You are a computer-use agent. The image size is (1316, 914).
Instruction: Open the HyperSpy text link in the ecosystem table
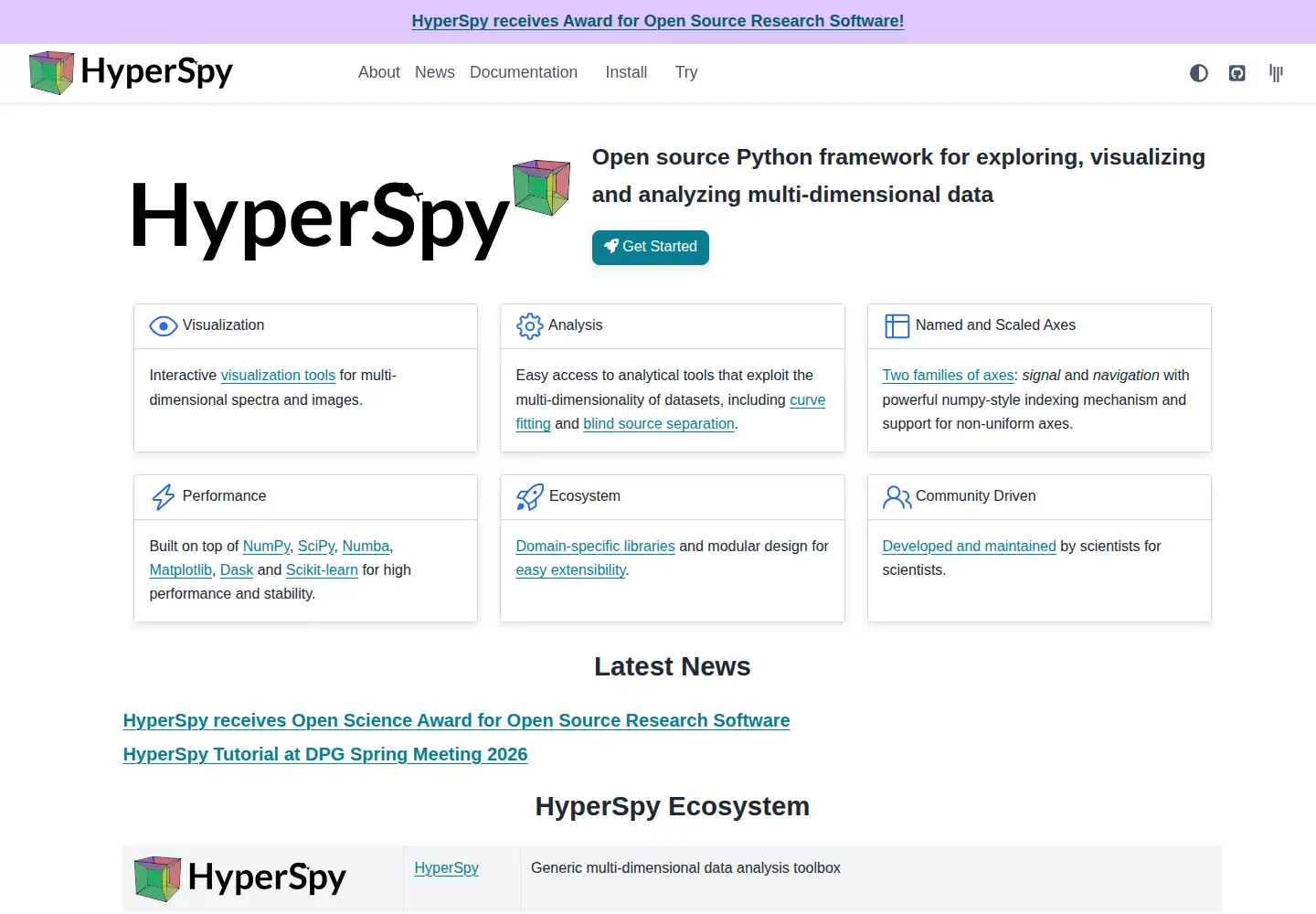(x=447, y=868)
